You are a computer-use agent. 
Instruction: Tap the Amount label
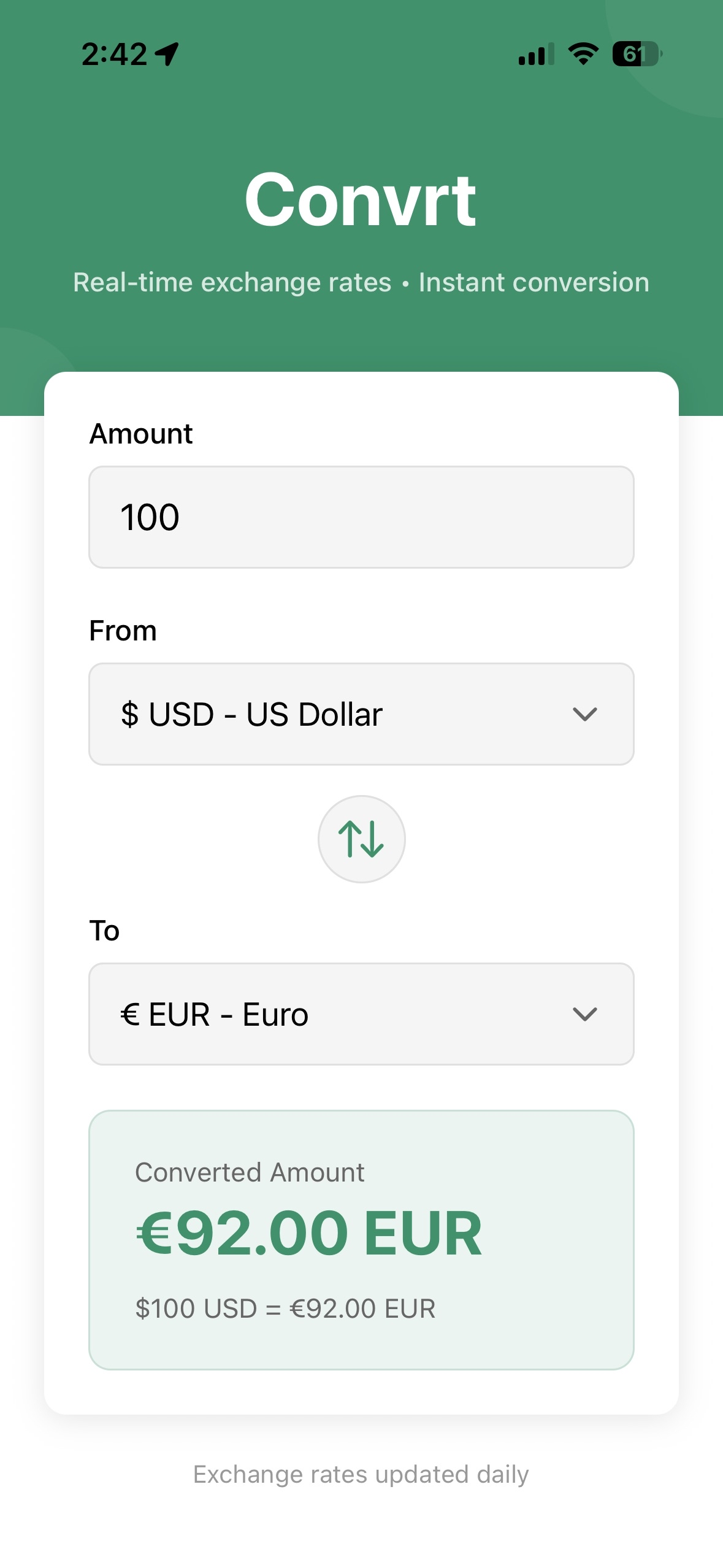[x=141, y=434]
